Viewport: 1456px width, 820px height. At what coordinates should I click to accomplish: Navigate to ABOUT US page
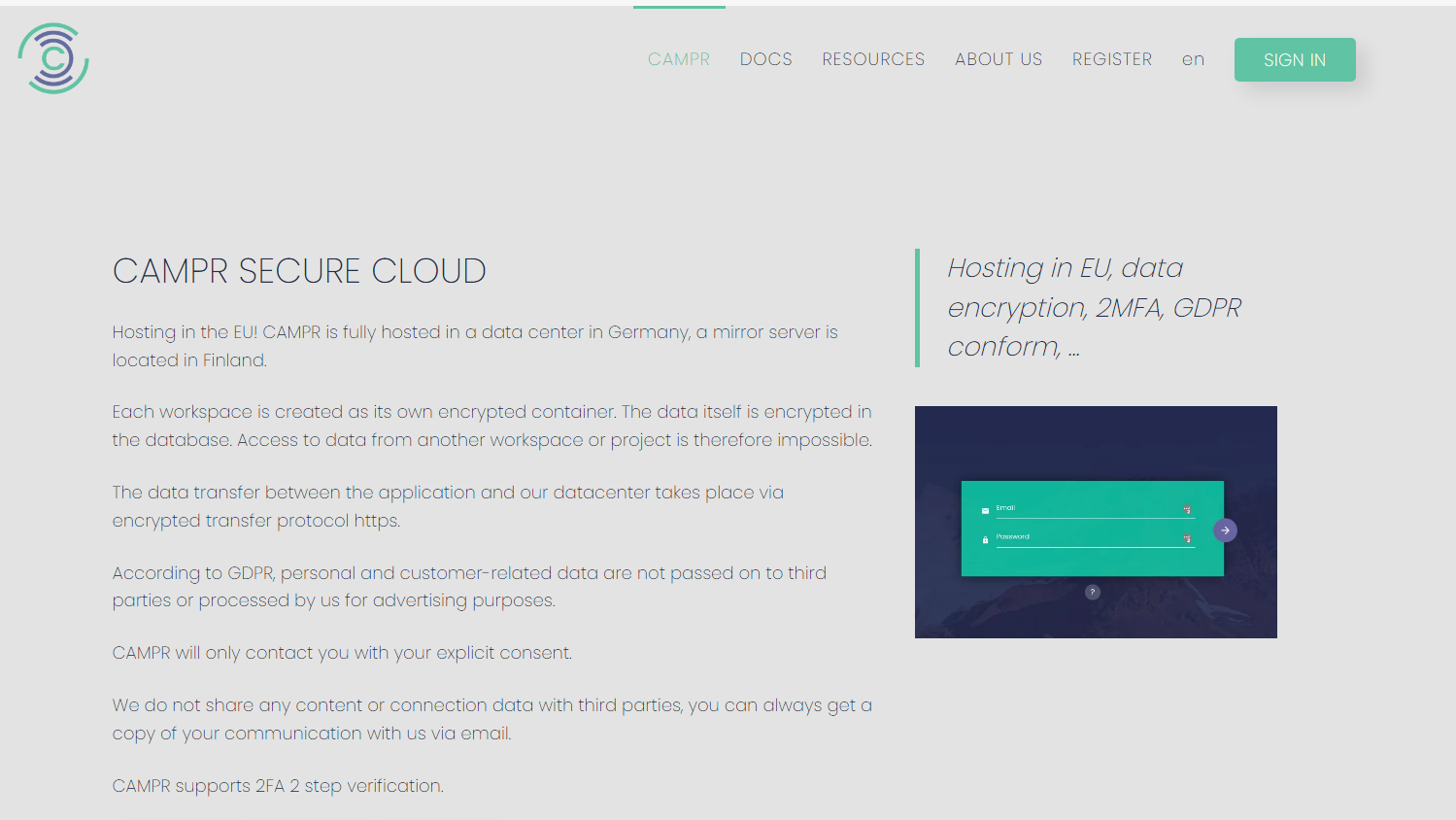pos(998,59)
